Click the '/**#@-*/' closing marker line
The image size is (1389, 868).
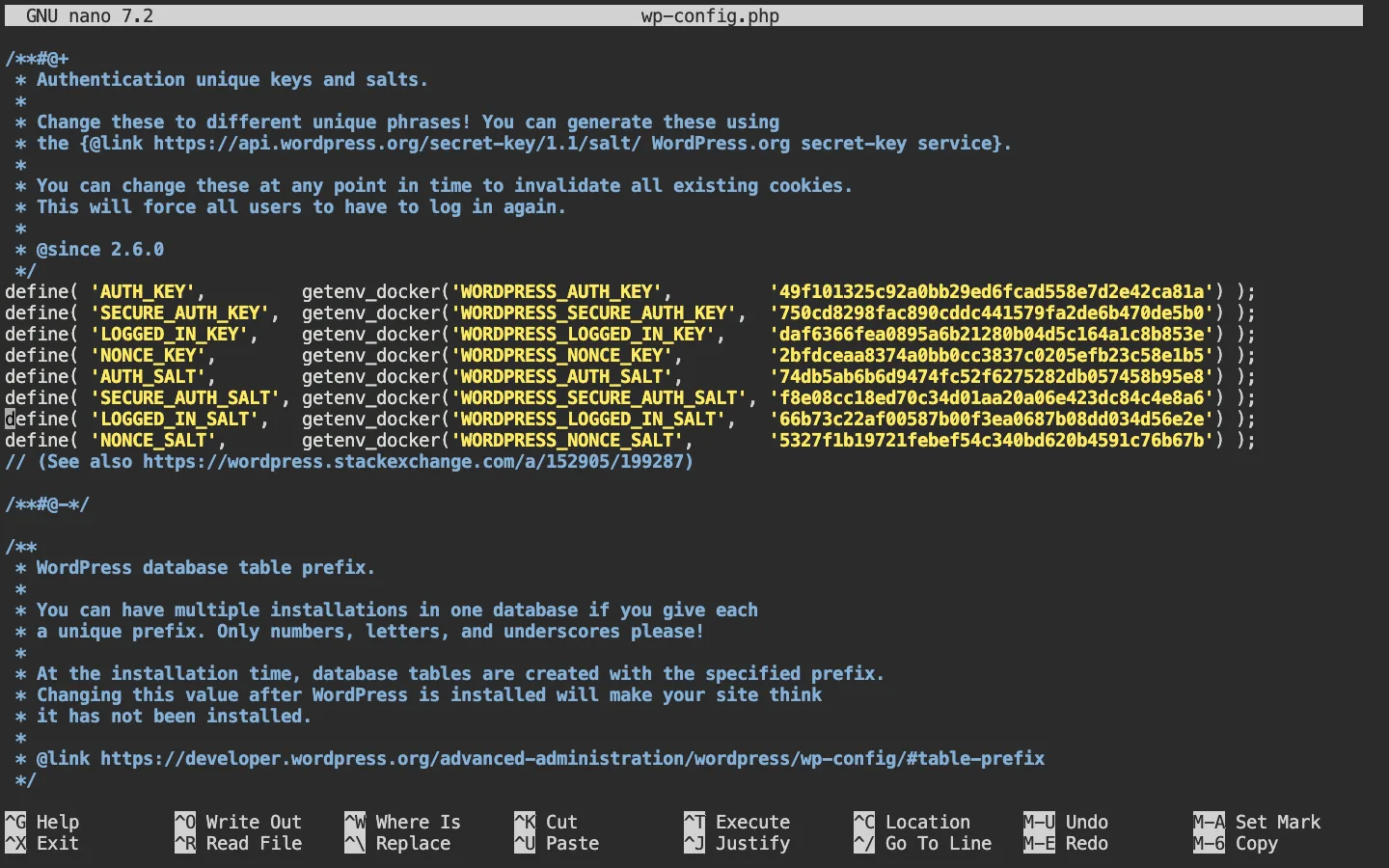click(x=47, y=503)
